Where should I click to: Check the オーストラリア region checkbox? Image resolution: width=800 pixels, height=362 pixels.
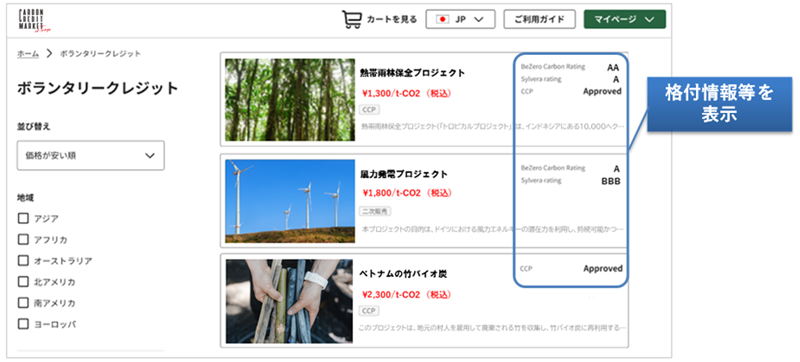[23, 261]
